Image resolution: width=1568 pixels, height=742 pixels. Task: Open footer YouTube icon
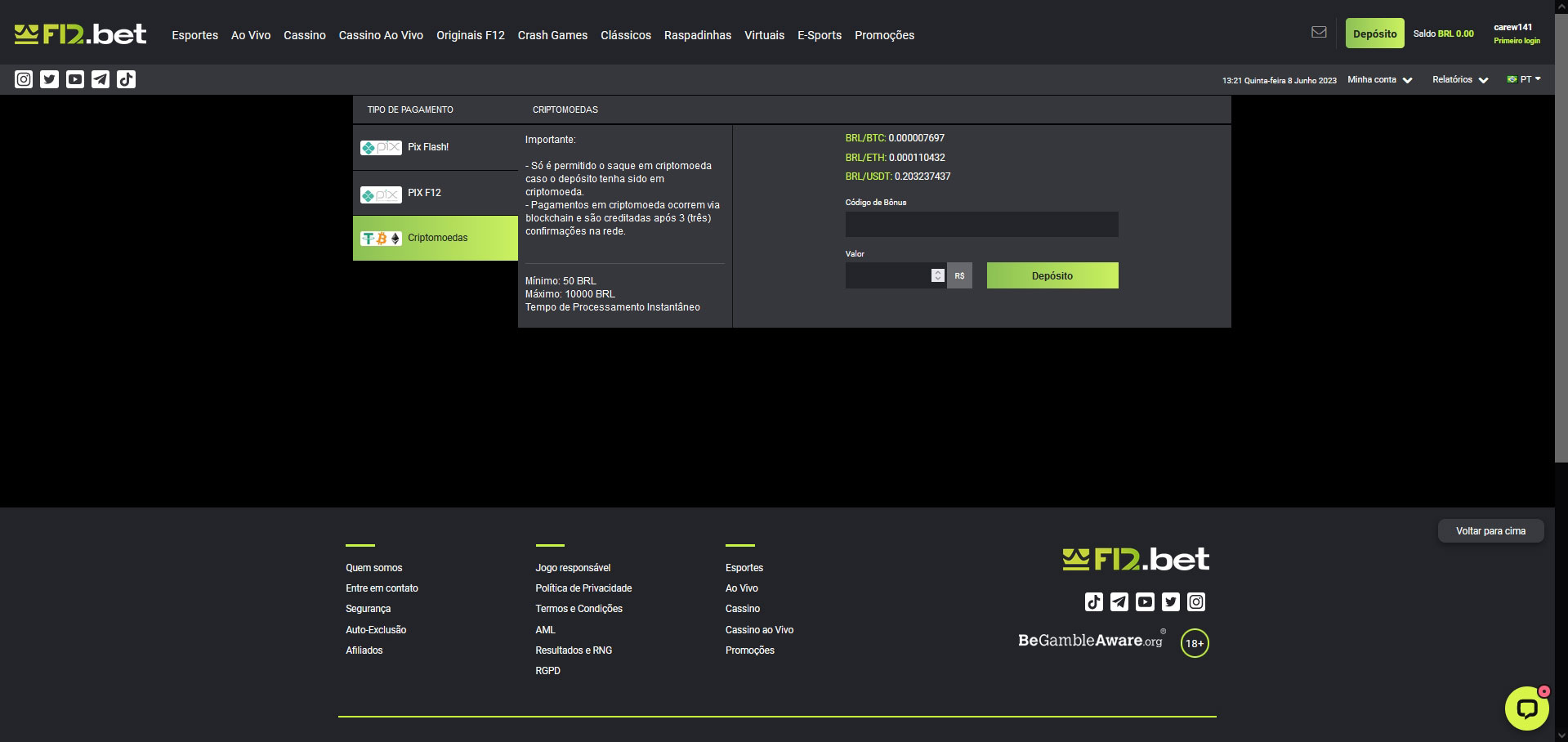point(1146,602)
